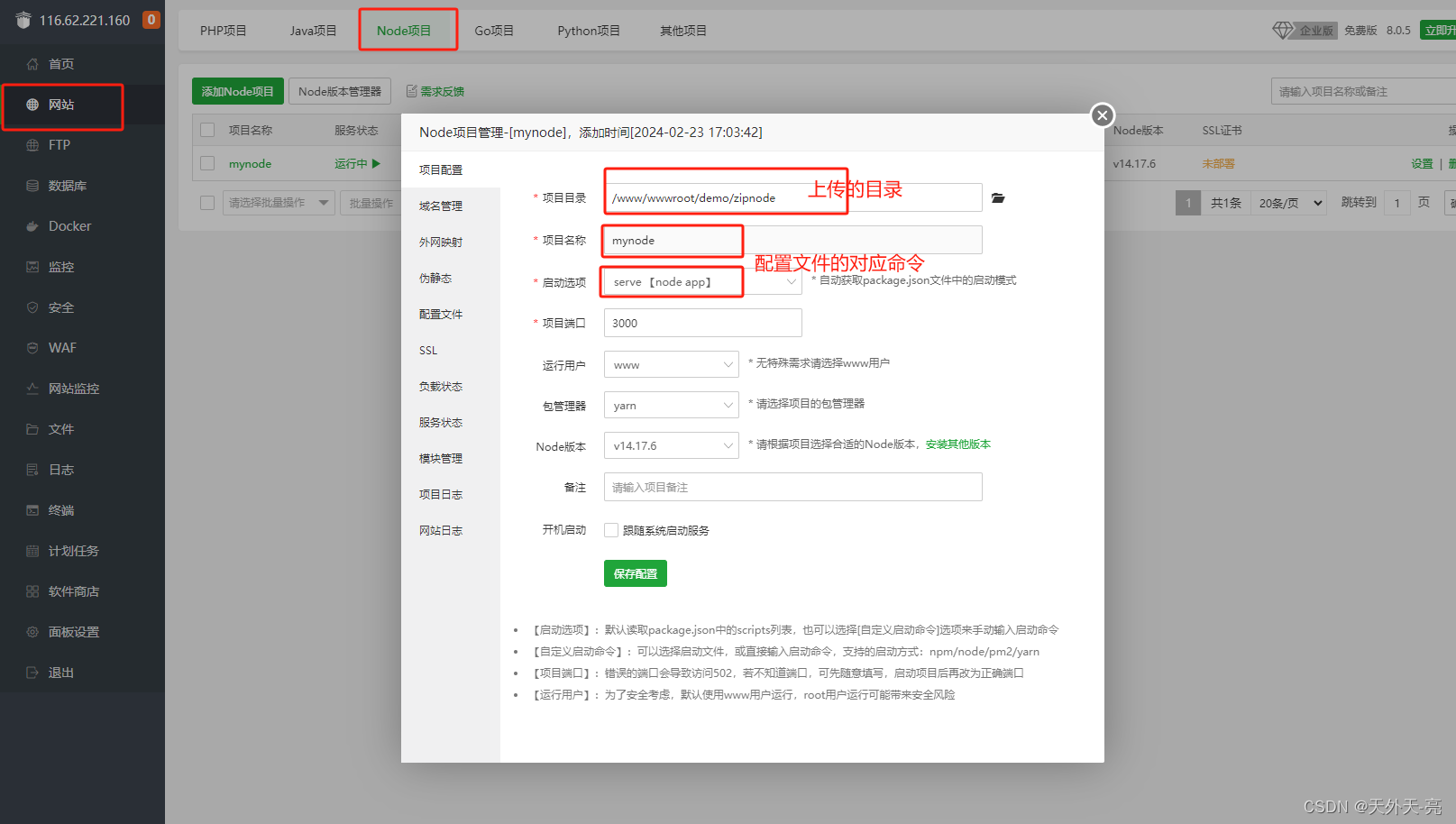Viewport: 1456px width, 824px height.
Task: Click the 设置 link in mynode row
Action: coord(1422,164)
